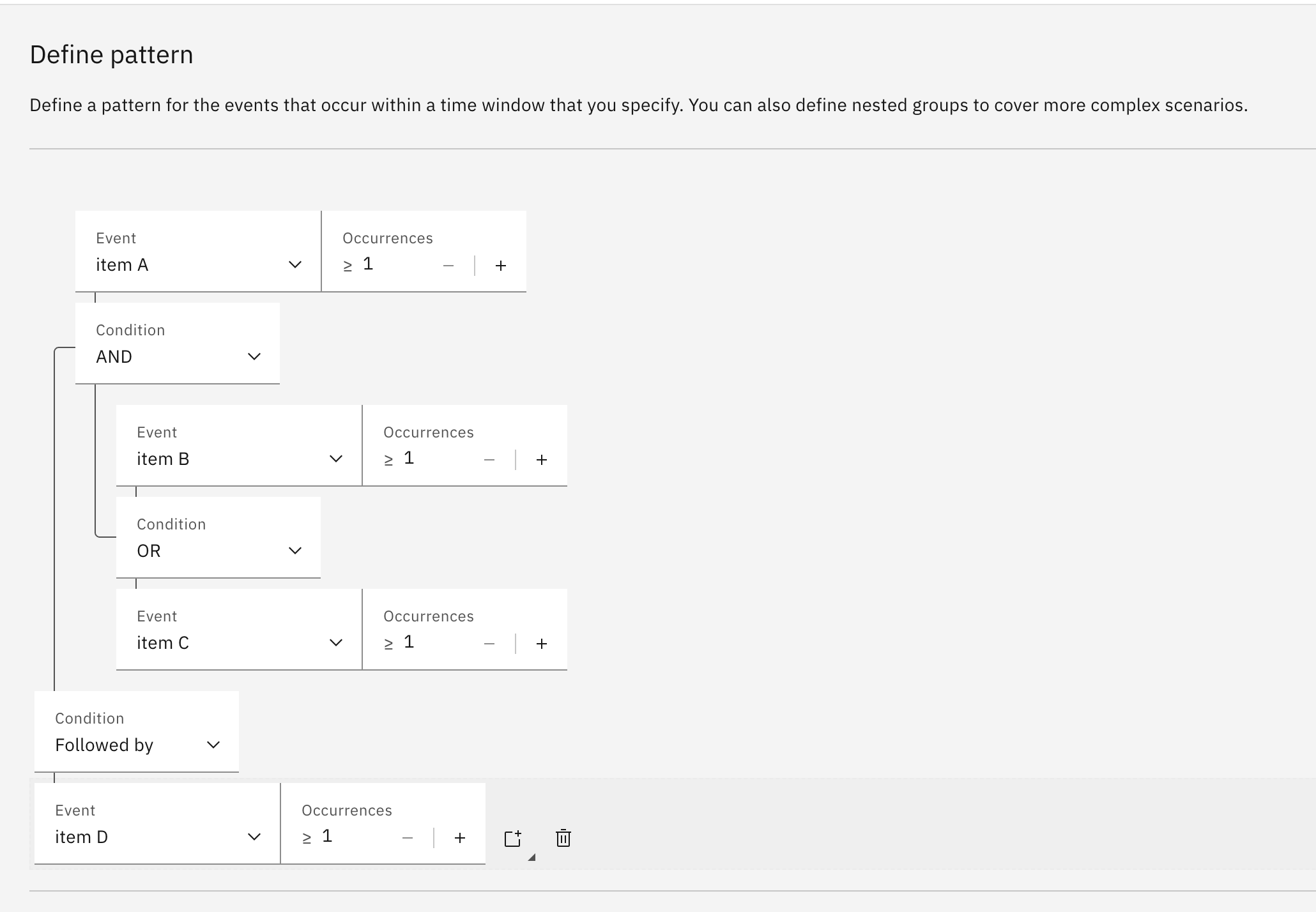Open the item D event dropdown
The image size is (1316, 912).
tap(157, 837)
